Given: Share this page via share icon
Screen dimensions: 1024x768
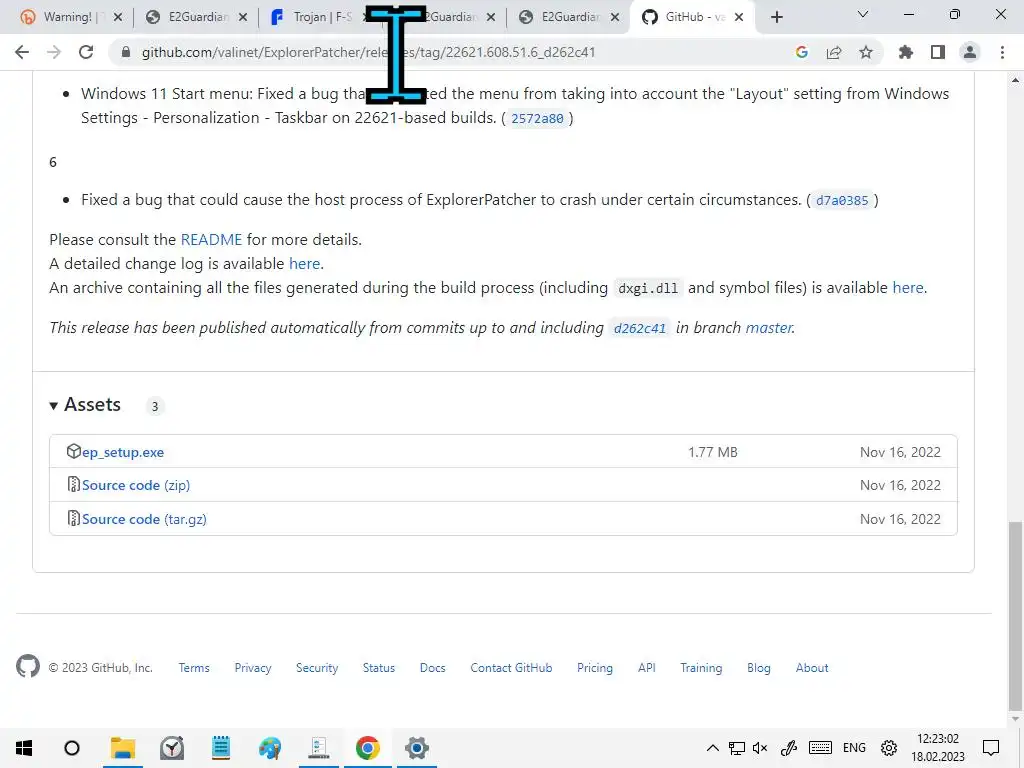Looking at the screenshot, I should [x=834, y=52].
